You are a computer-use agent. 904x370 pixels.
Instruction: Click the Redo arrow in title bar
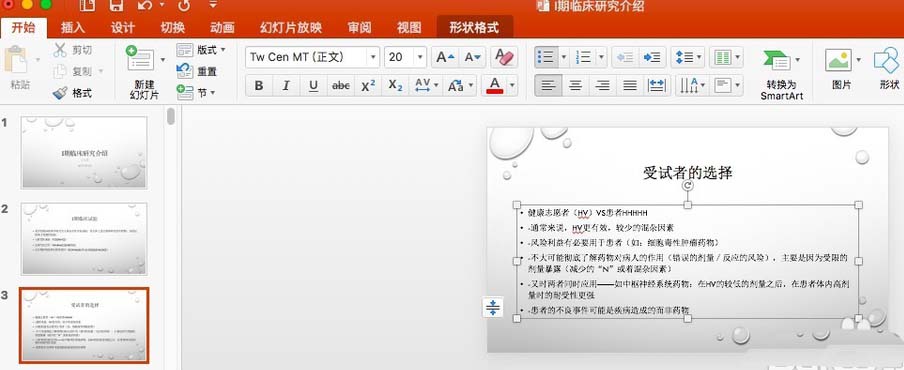[x=184, y=6]
